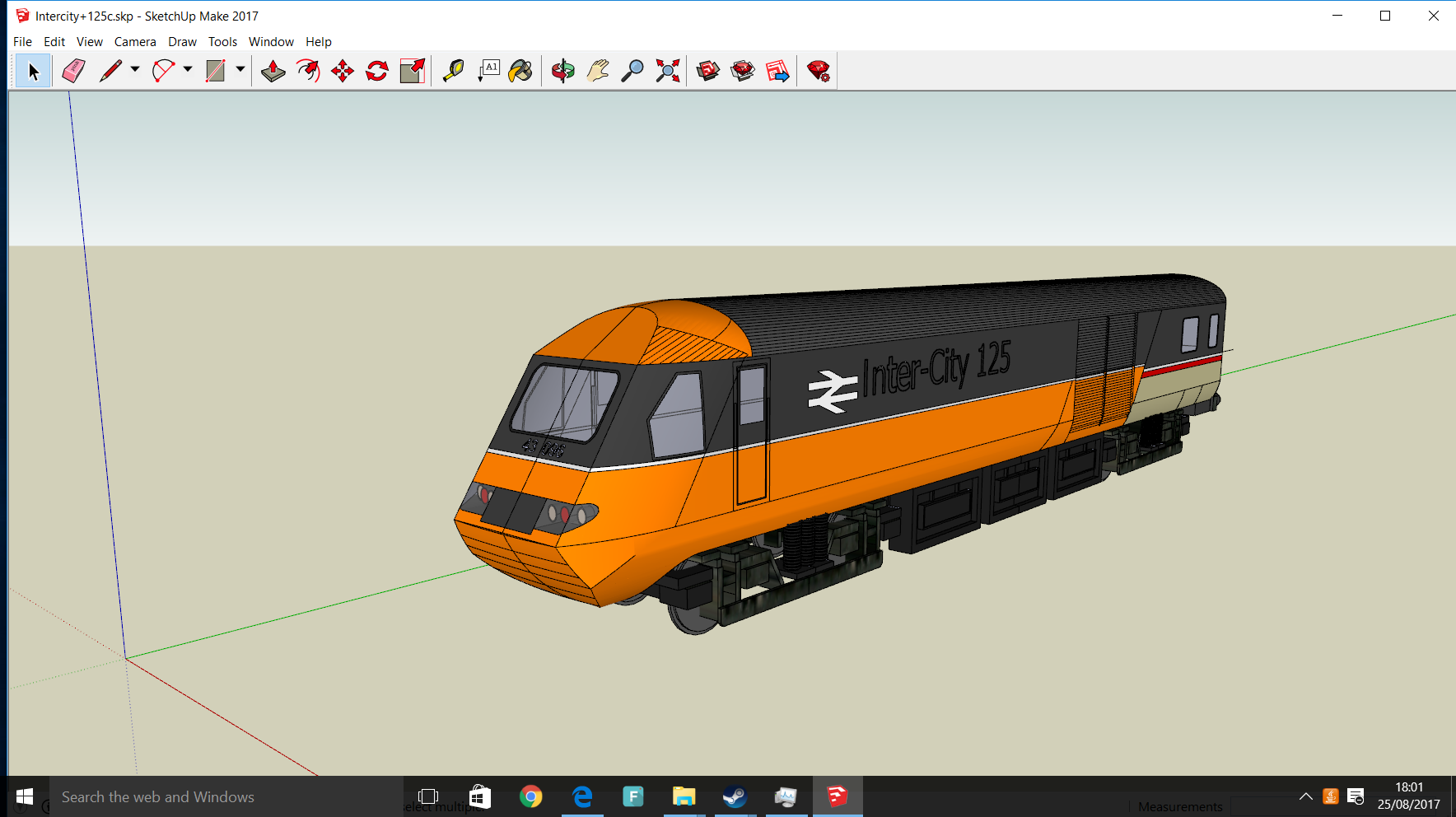
Task: Select the Scale tool
Action: (412, 71)
